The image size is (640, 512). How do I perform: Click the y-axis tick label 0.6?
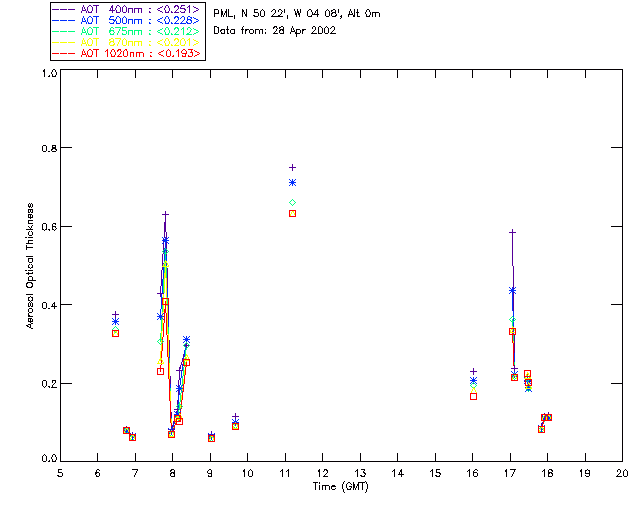[x=49, y=227]
